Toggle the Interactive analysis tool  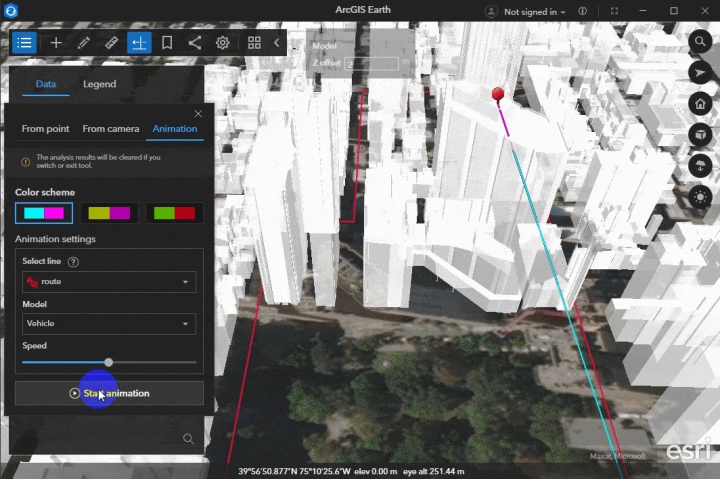139,43
